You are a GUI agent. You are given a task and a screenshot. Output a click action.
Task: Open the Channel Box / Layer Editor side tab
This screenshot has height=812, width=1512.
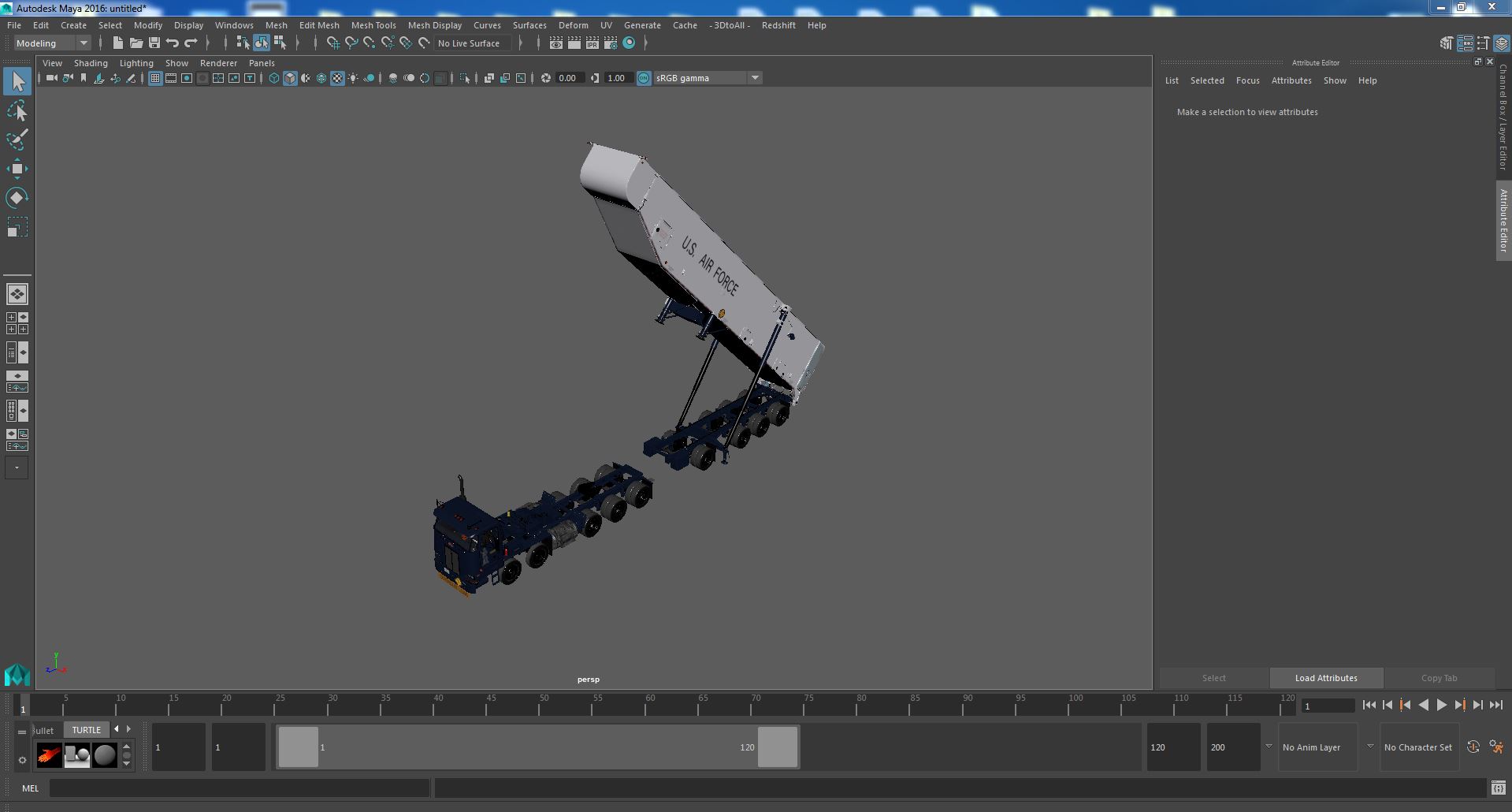tap(1503, 117)
